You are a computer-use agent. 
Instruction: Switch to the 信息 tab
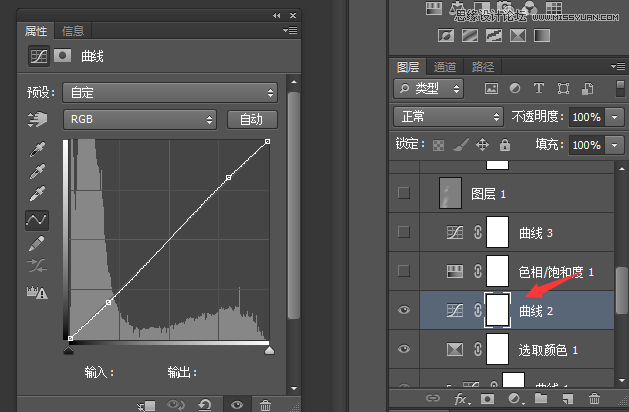click(73, 30)
